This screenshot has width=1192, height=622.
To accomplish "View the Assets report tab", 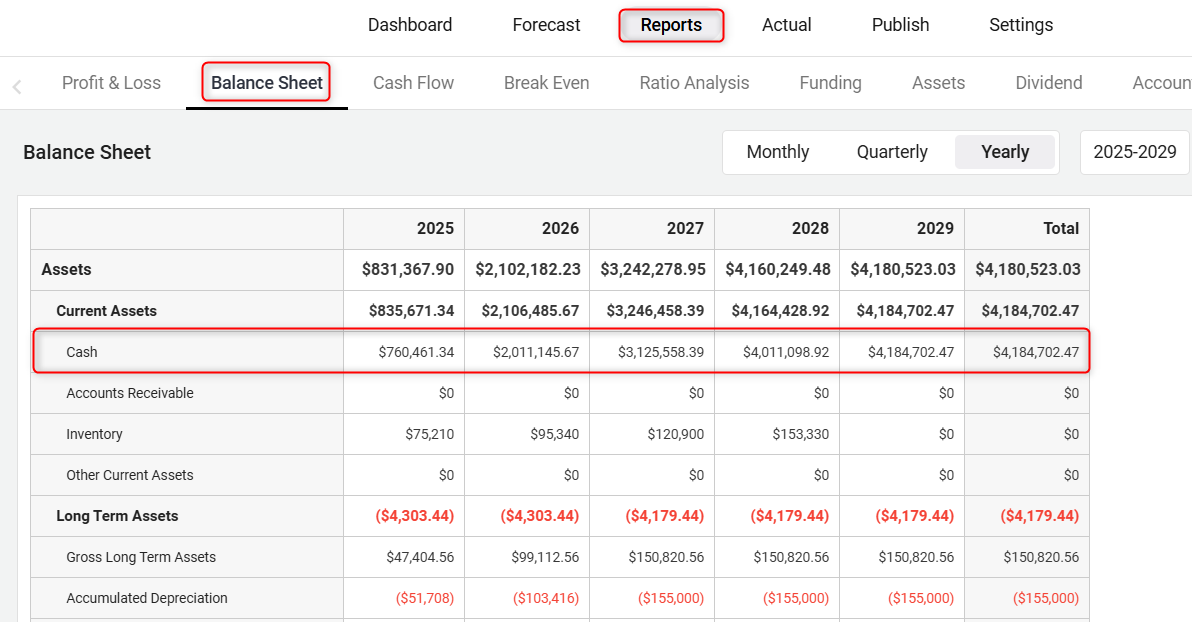I will tap(938, 83).
